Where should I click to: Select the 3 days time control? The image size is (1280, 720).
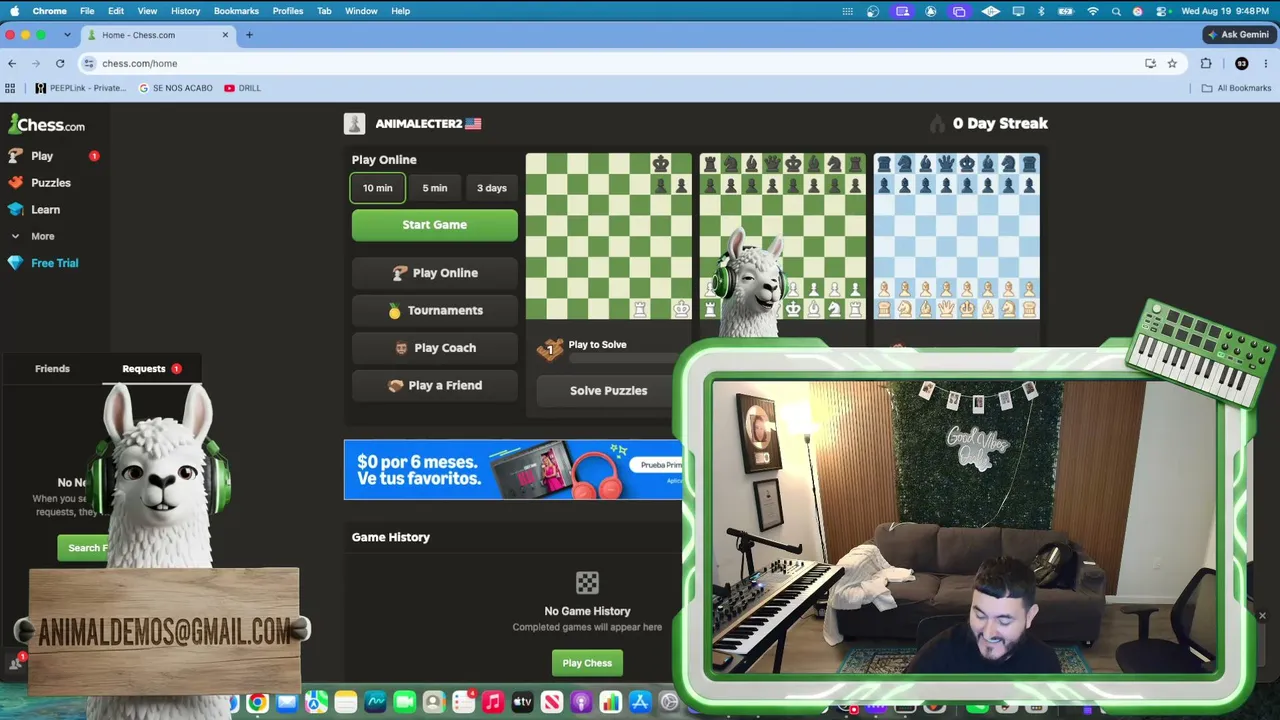[491, 188]
